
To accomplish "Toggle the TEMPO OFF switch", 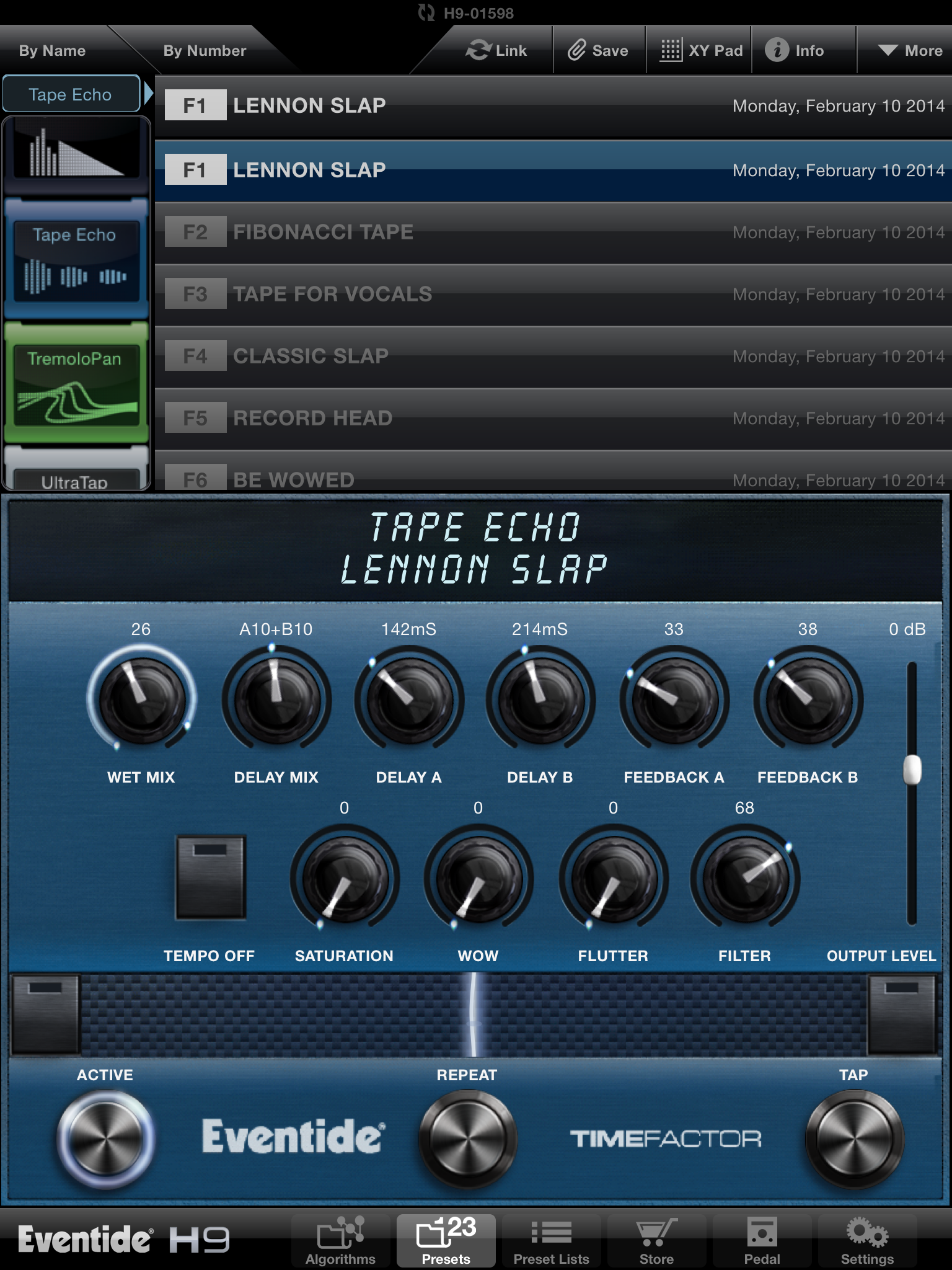I will pos(211,877).
